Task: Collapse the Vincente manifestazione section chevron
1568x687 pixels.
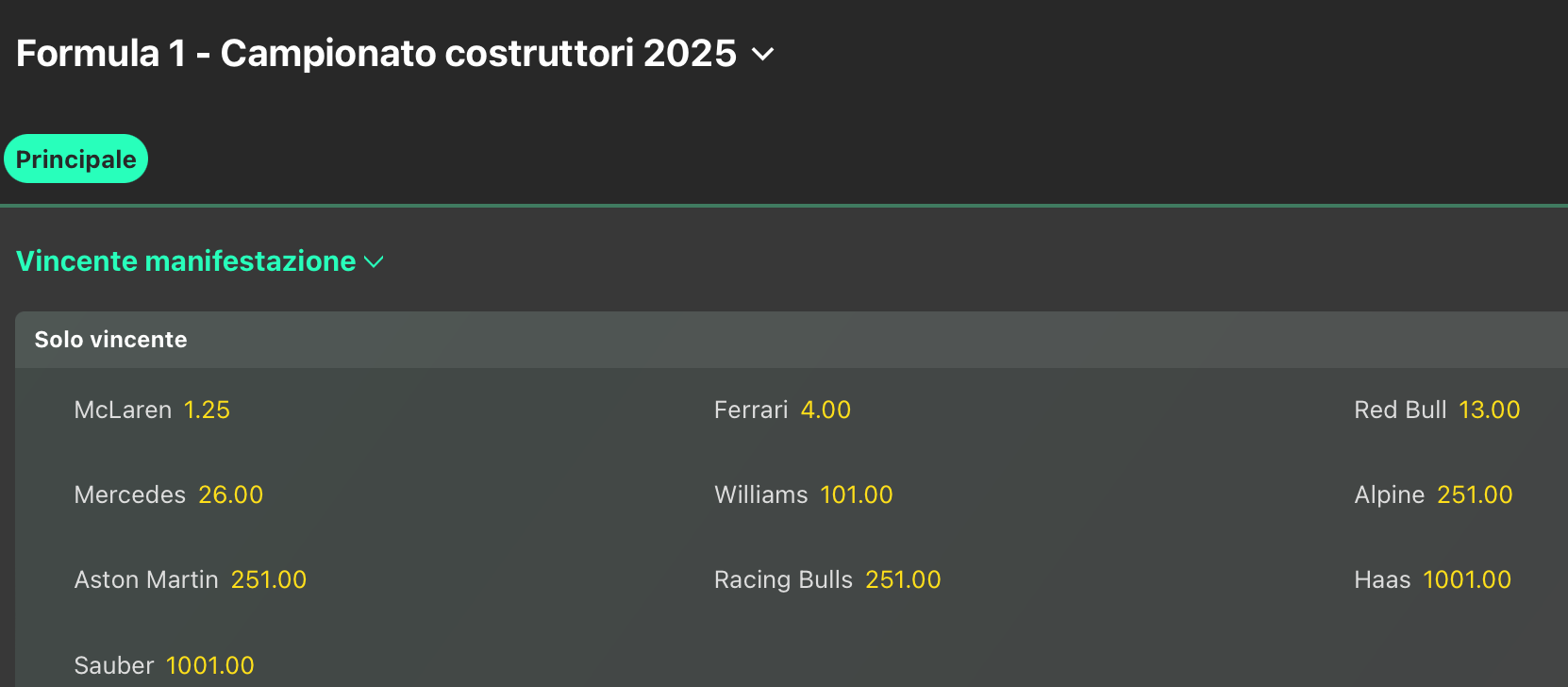Action: click(375, 262)
